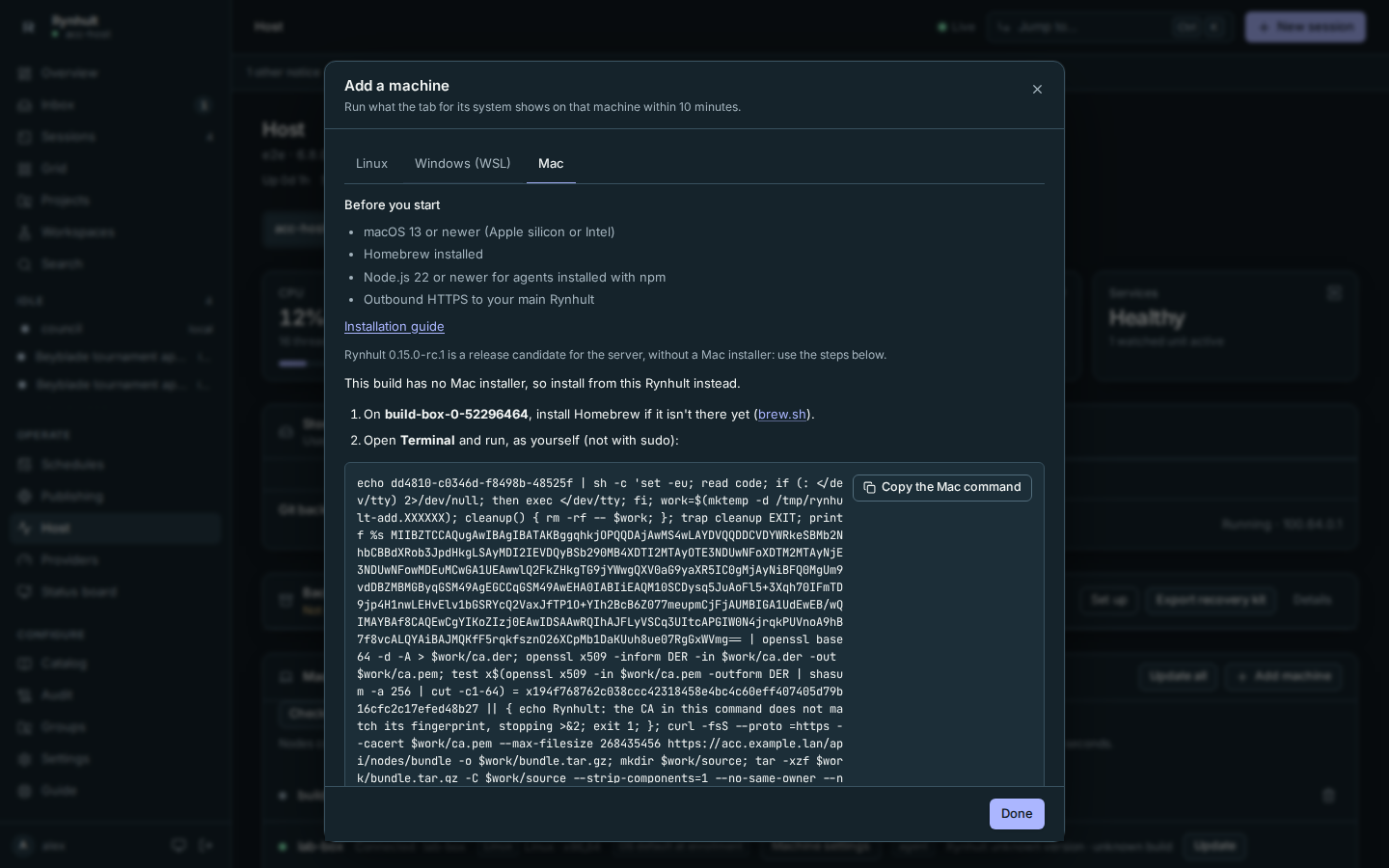
Task: Click the Add machine button on Host page
Action: pos(1283,677)
